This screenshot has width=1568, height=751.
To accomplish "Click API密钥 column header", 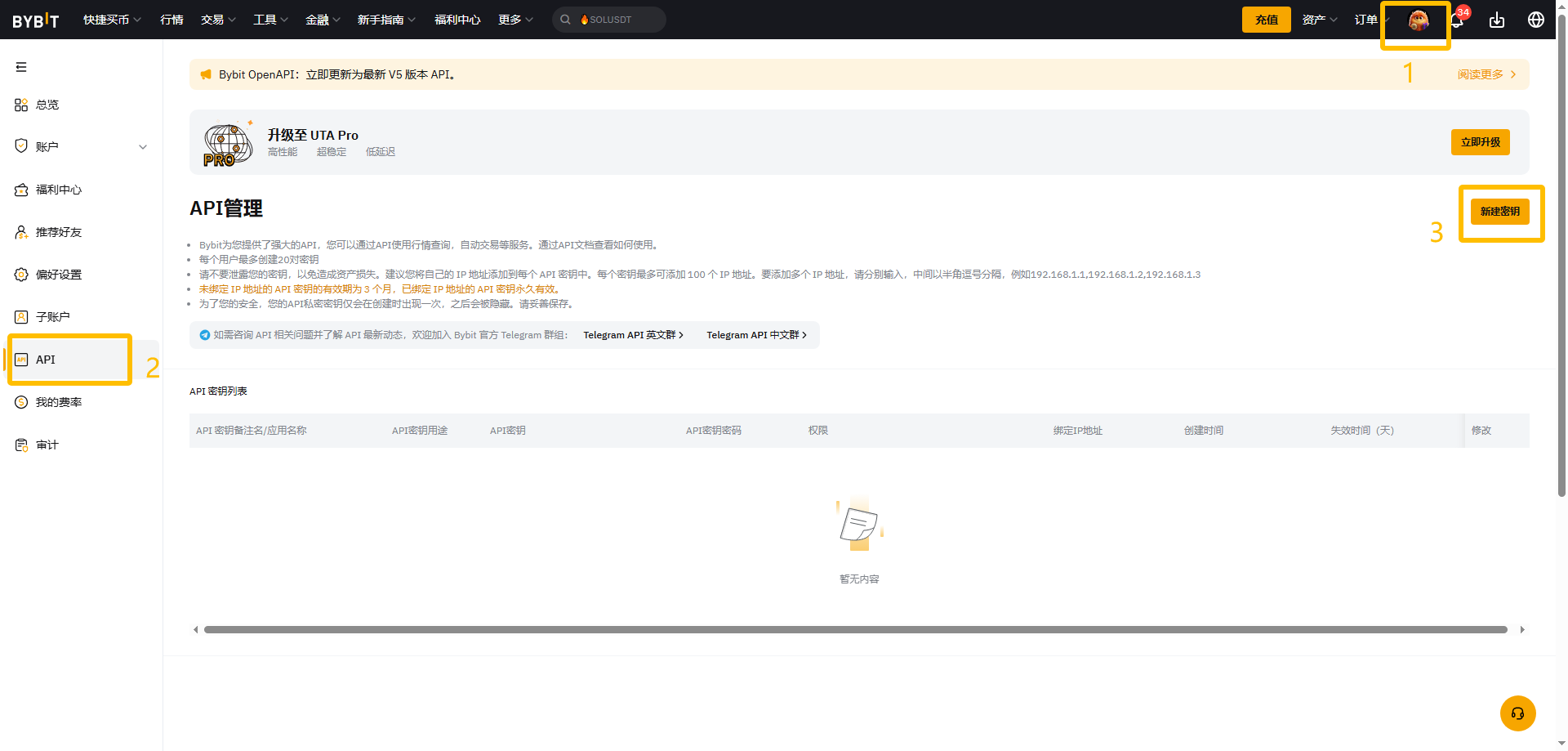I will click(508, 431).
